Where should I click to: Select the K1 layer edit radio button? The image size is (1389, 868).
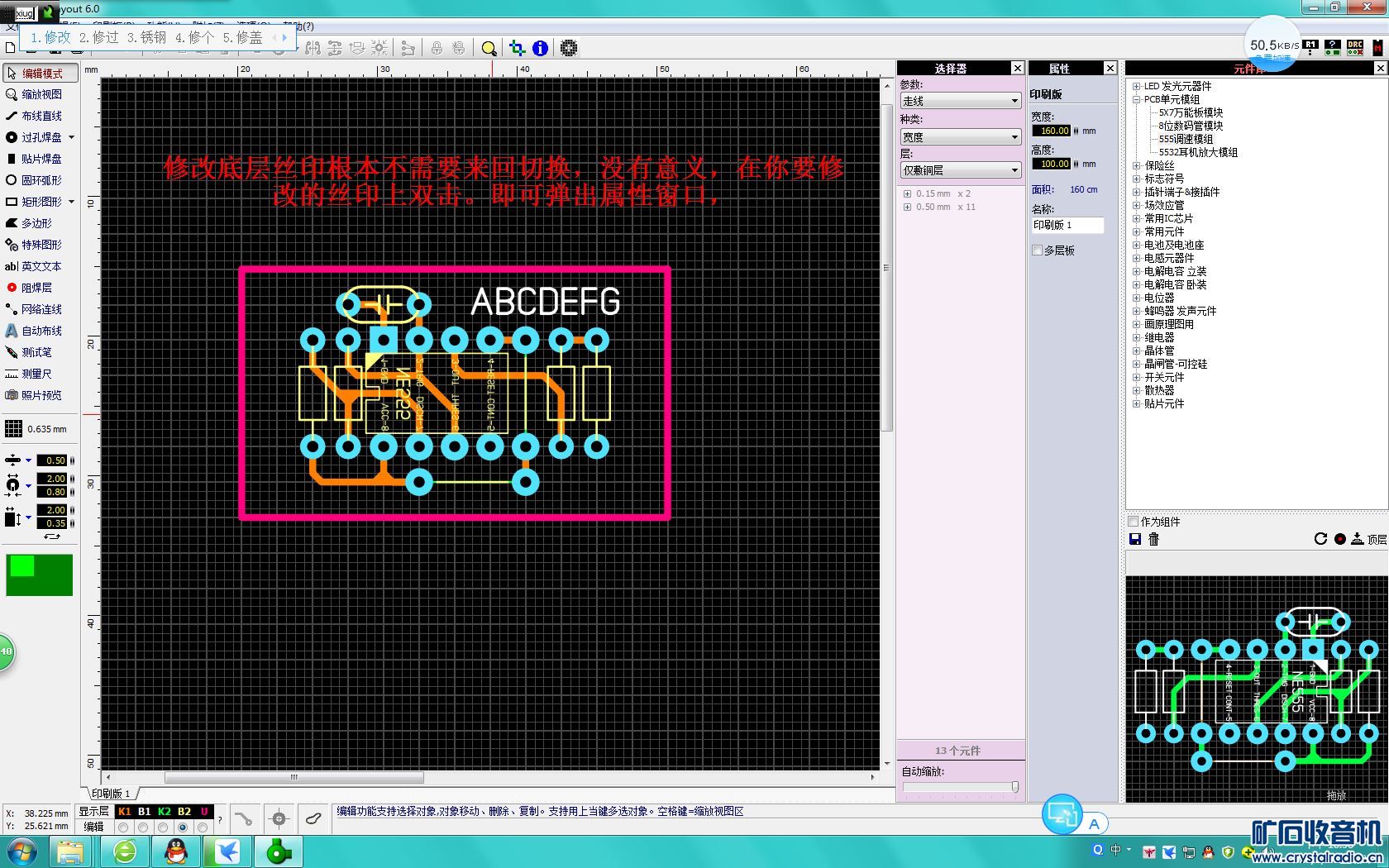124,827
